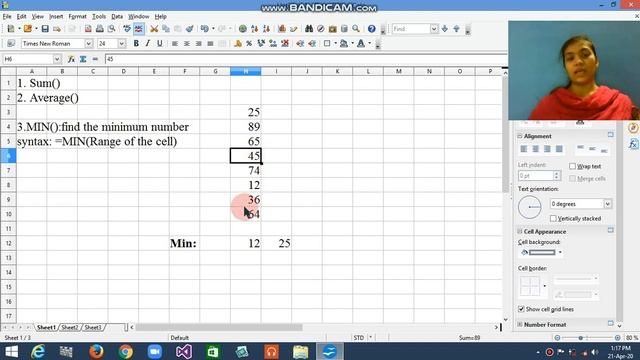
Task: Collapse the Alignment sidebar section
Action: 520,136
